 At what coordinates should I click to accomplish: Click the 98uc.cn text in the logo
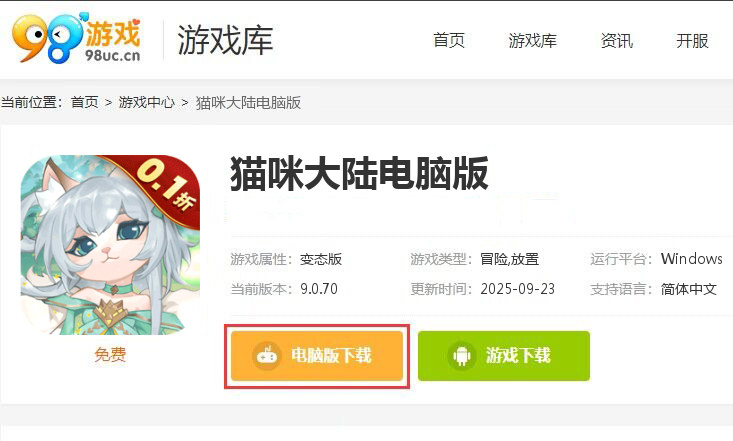click(x=112, y=55)
